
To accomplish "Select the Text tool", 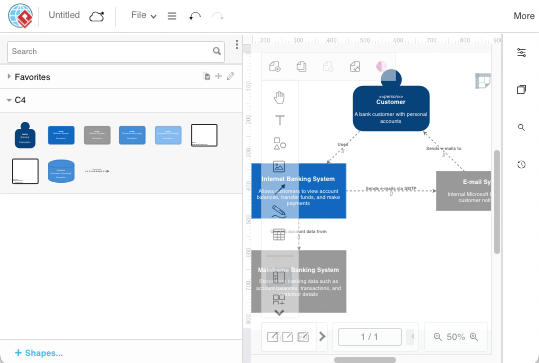I will (x=280, y=120).
